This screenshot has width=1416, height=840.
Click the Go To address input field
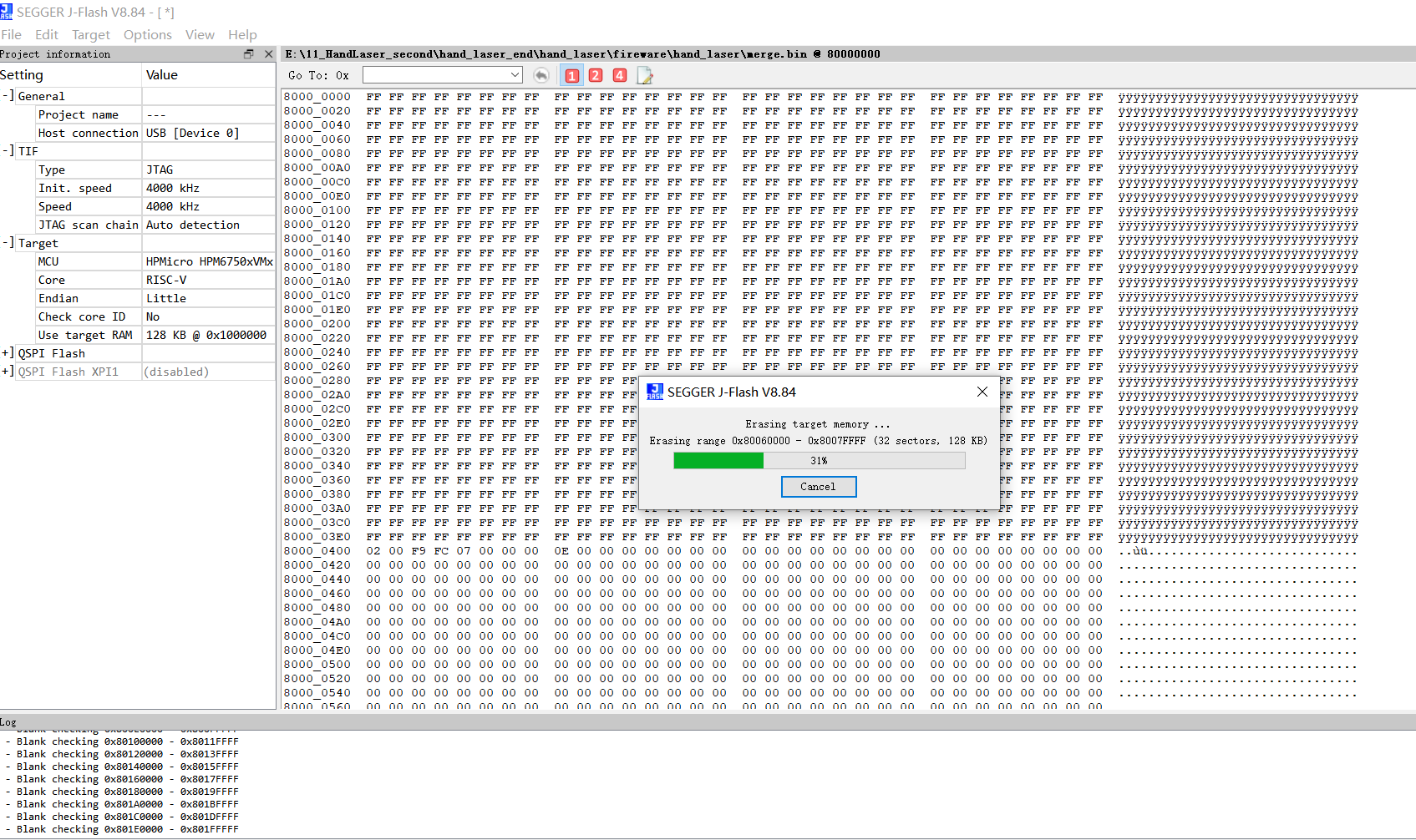435,75
